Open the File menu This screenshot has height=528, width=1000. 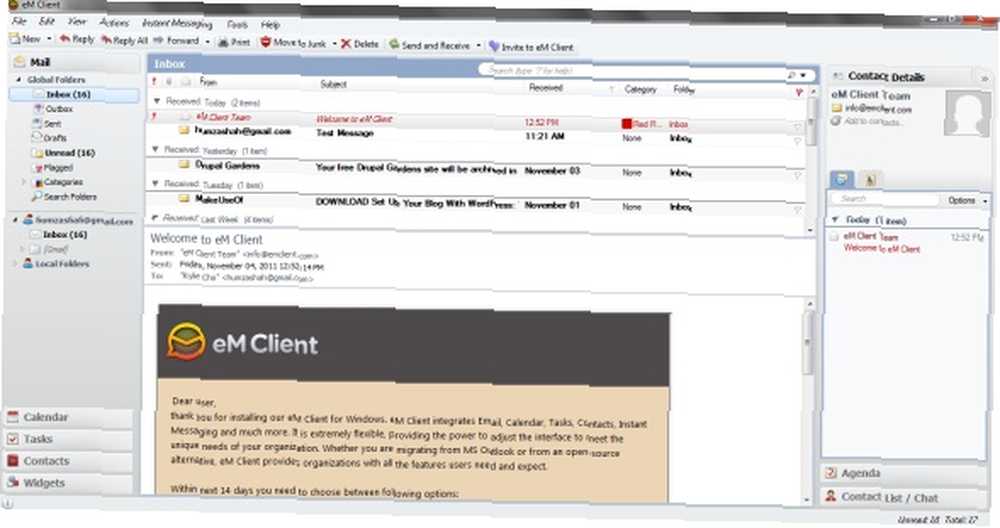(19, 21)
